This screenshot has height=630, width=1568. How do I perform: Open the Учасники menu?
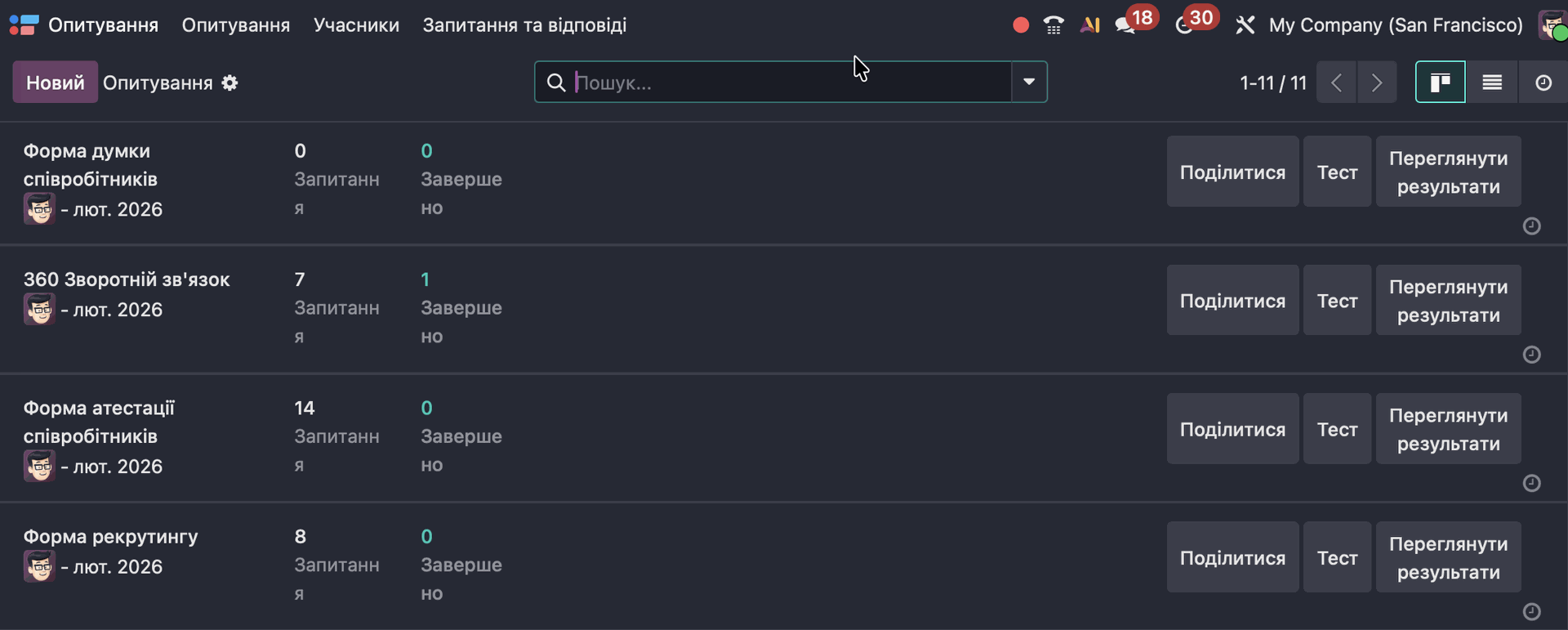point(356,25)
